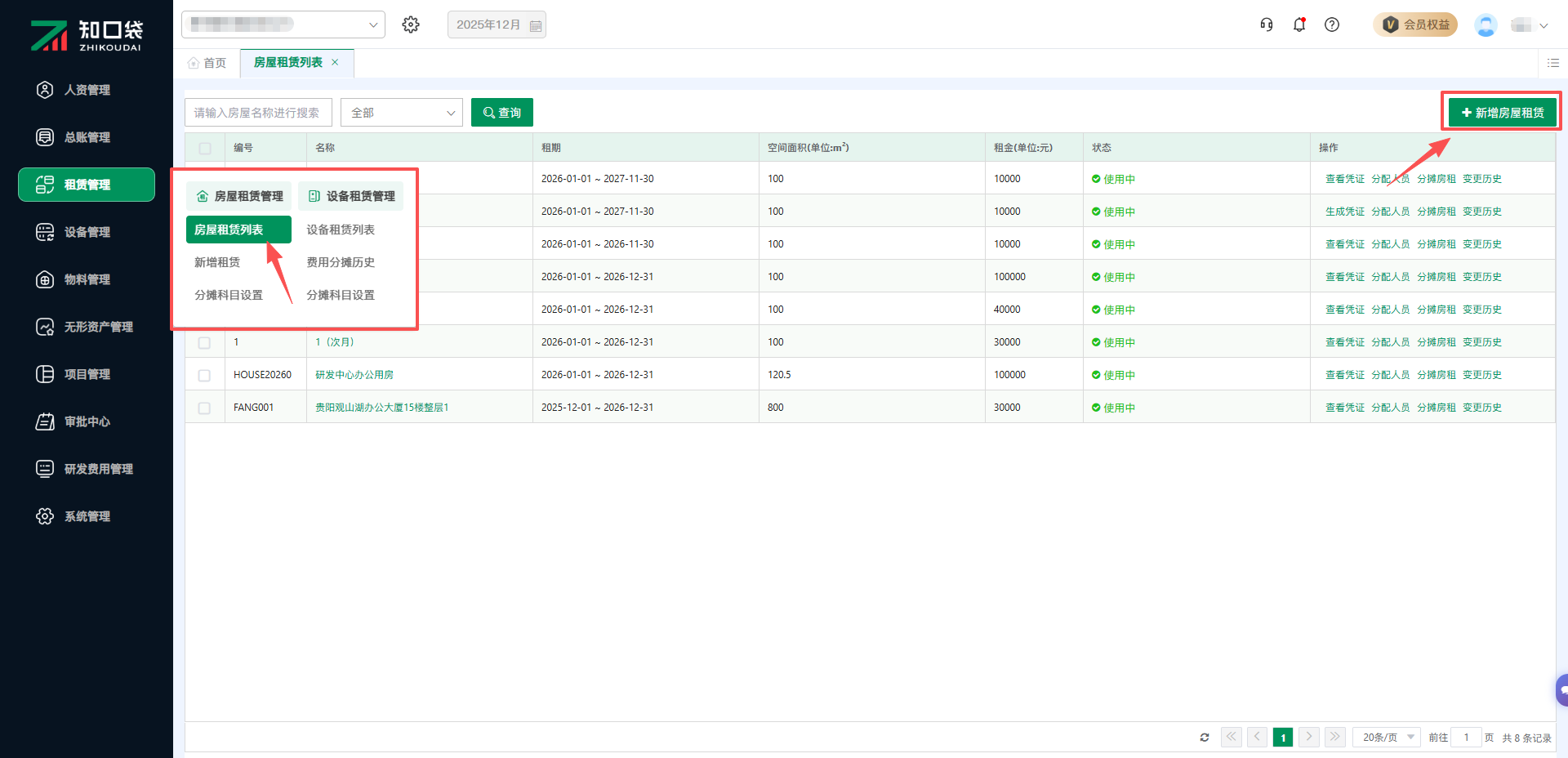Click the help question mark icon
Image resolution: width=1568 pixels, height=758 pixels.
point(1332,25)
